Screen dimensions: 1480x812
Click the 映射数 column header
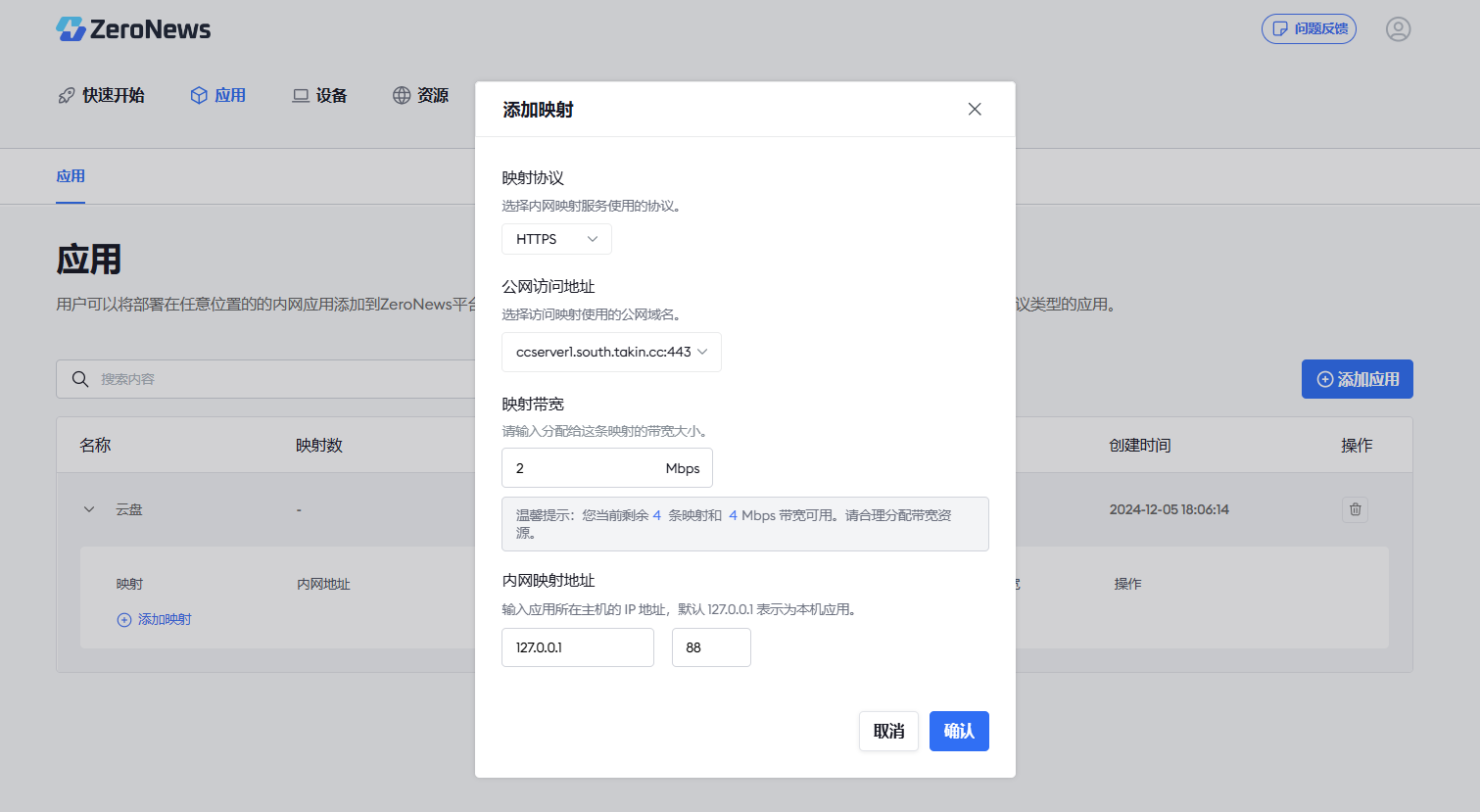click(319, 445)
